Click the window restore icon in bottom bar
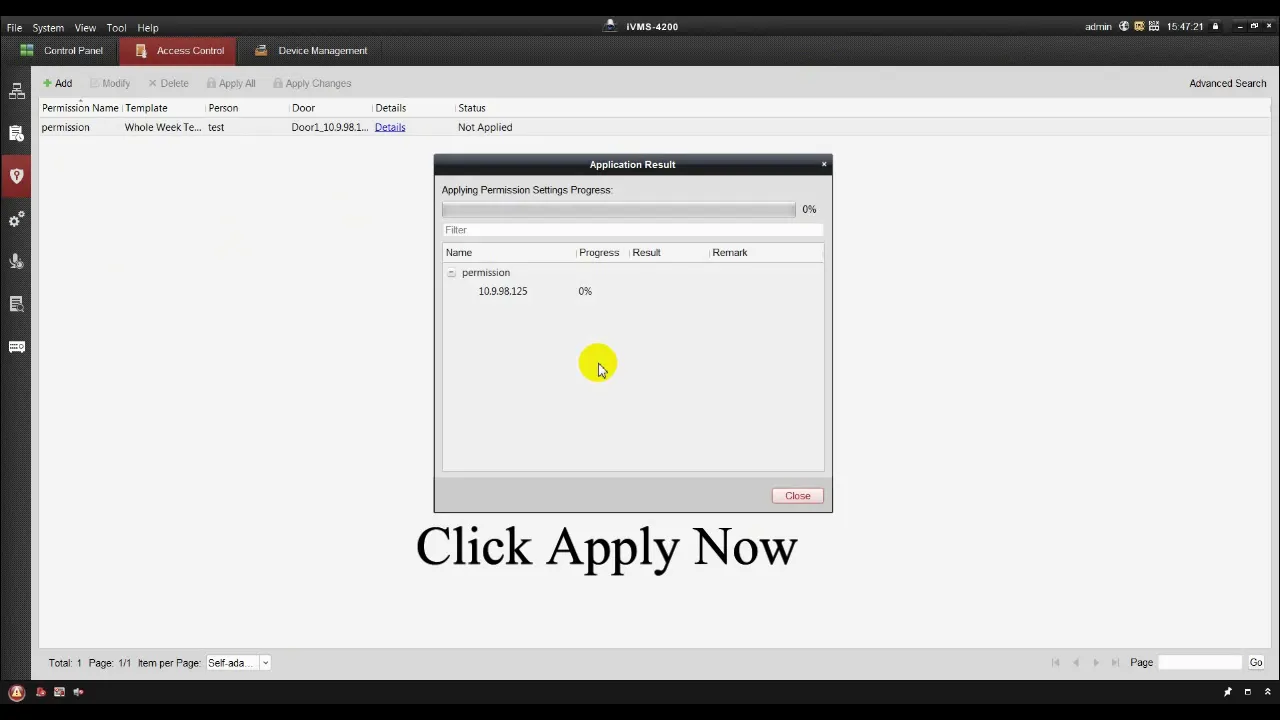 click(x=1248, y=692)
